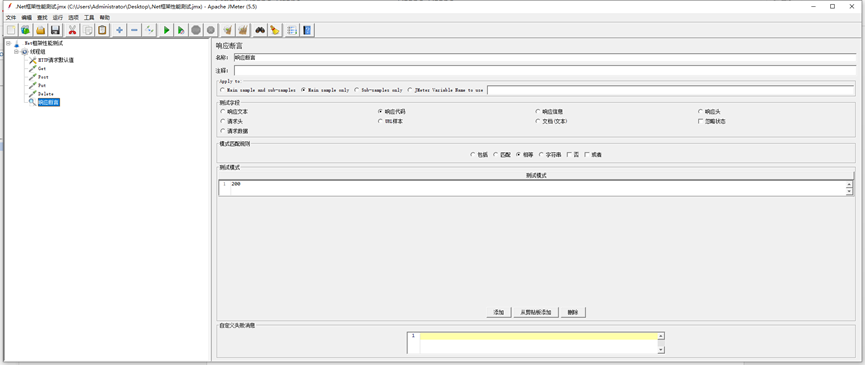The image size is (865, 365).
Task: Open the 编辑 menu
Action: (26, 18)
